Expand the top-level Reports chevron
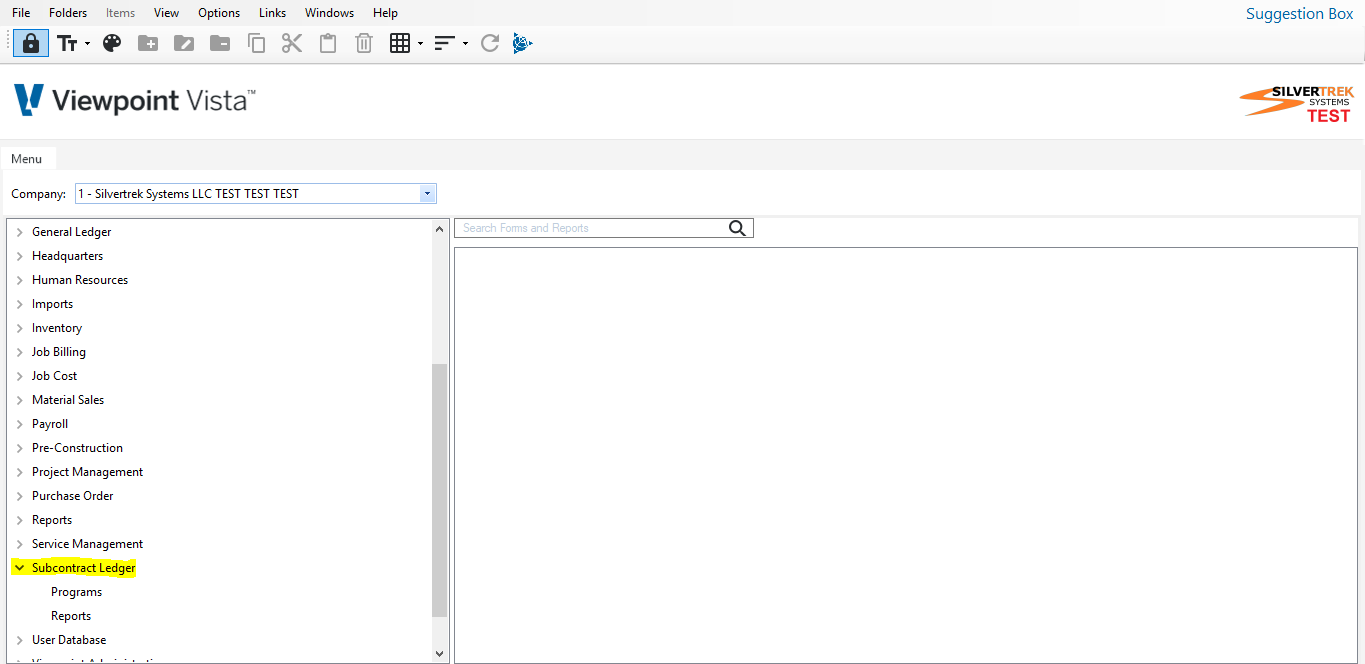1365x664 pixels. [19, 520]
